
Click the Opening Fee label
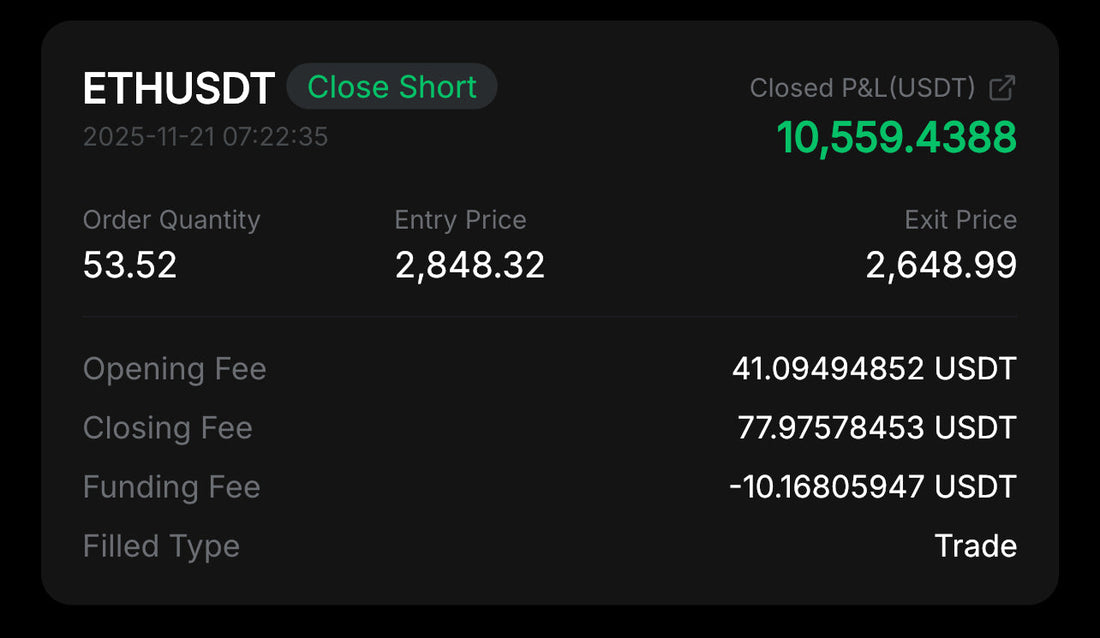click(174, 369)
